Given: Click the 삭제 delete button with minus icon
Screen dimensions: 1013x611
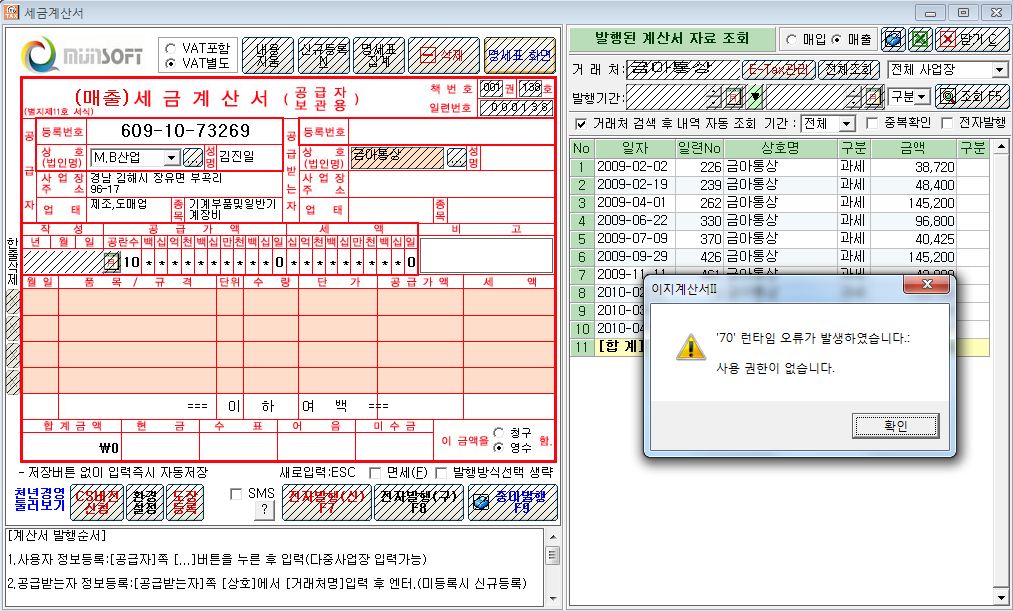Looking at the screenshot, I should [x=443, y=56].
